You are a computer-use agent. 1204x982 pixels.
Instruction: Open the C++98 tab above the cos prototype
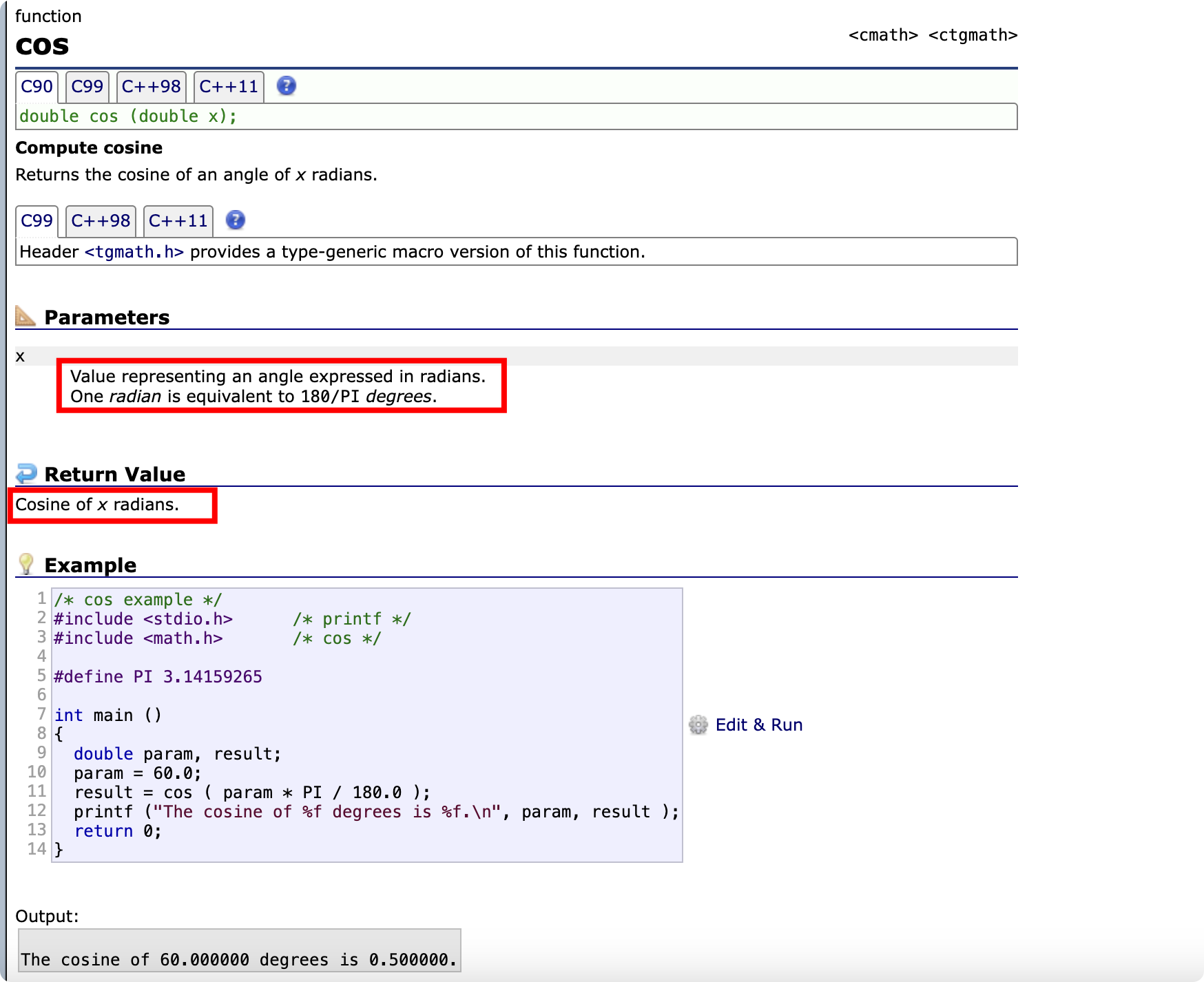[x=152, y=87]
